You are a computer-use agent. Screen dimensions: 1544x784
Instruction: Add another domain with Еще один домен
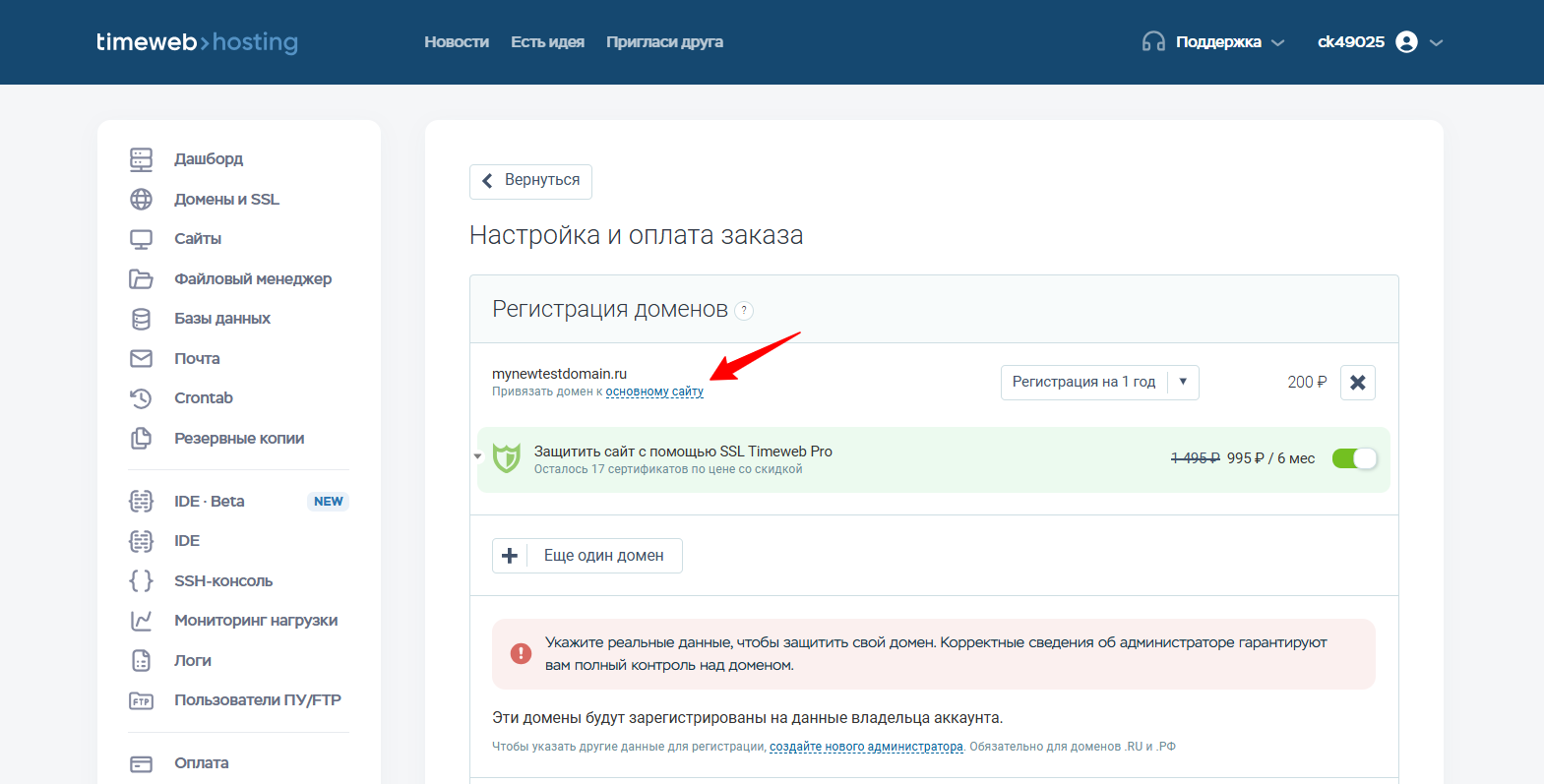pos(587,556)
